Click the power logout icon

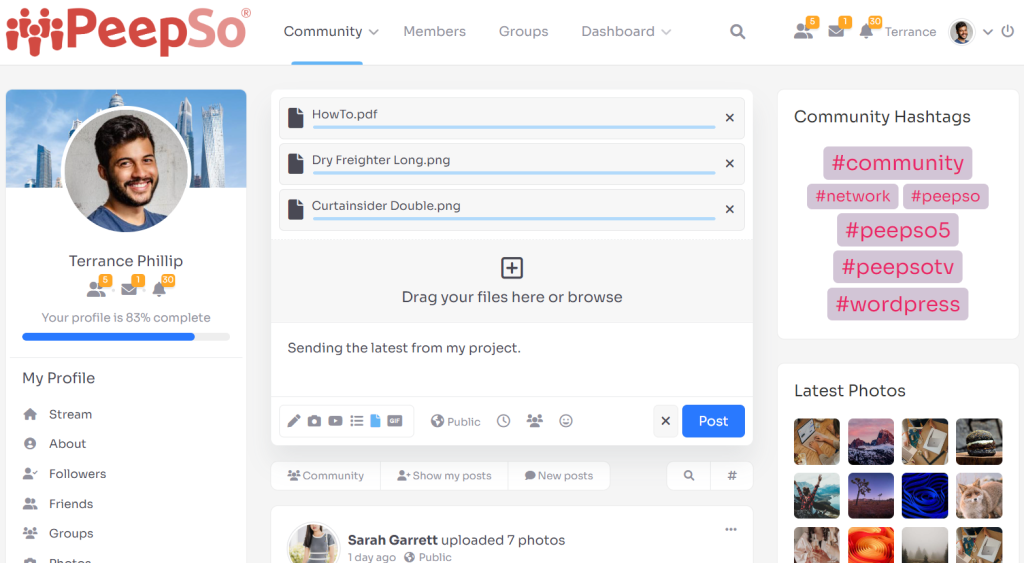(1008, 31)
